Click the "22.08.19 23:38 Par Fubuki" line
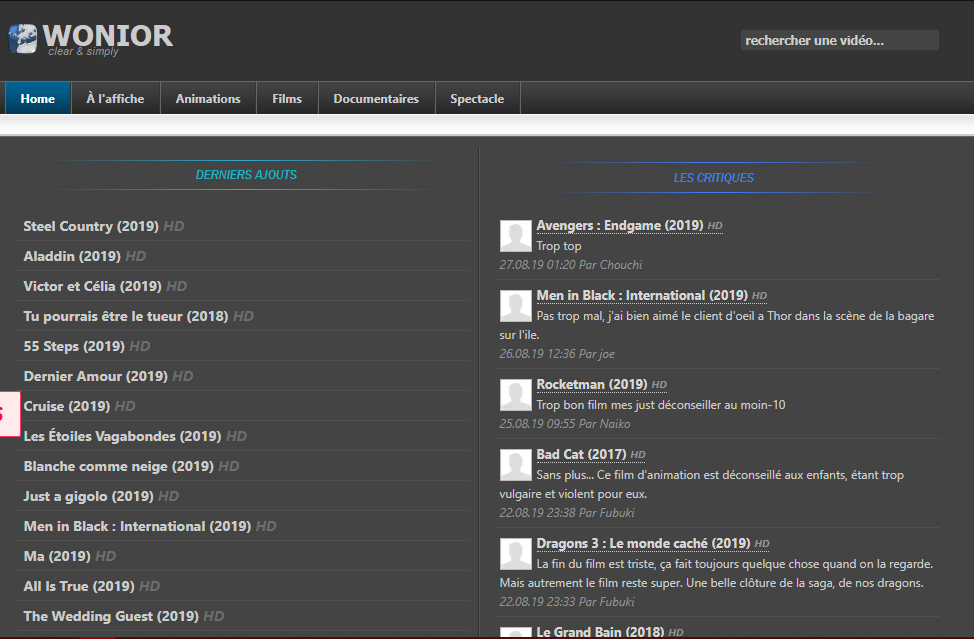974x639 pixels. [567, 513]
